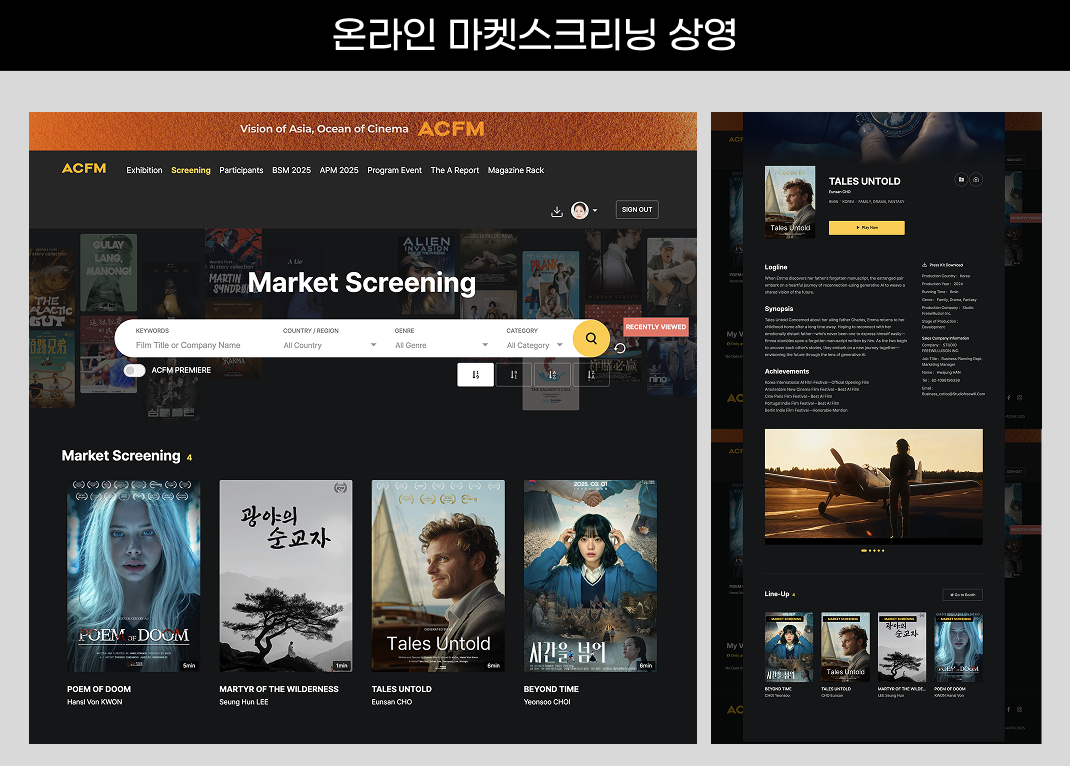1070x766 pixels.
Task: Open BSM 2025 menu item
Action: click(291, 171)
